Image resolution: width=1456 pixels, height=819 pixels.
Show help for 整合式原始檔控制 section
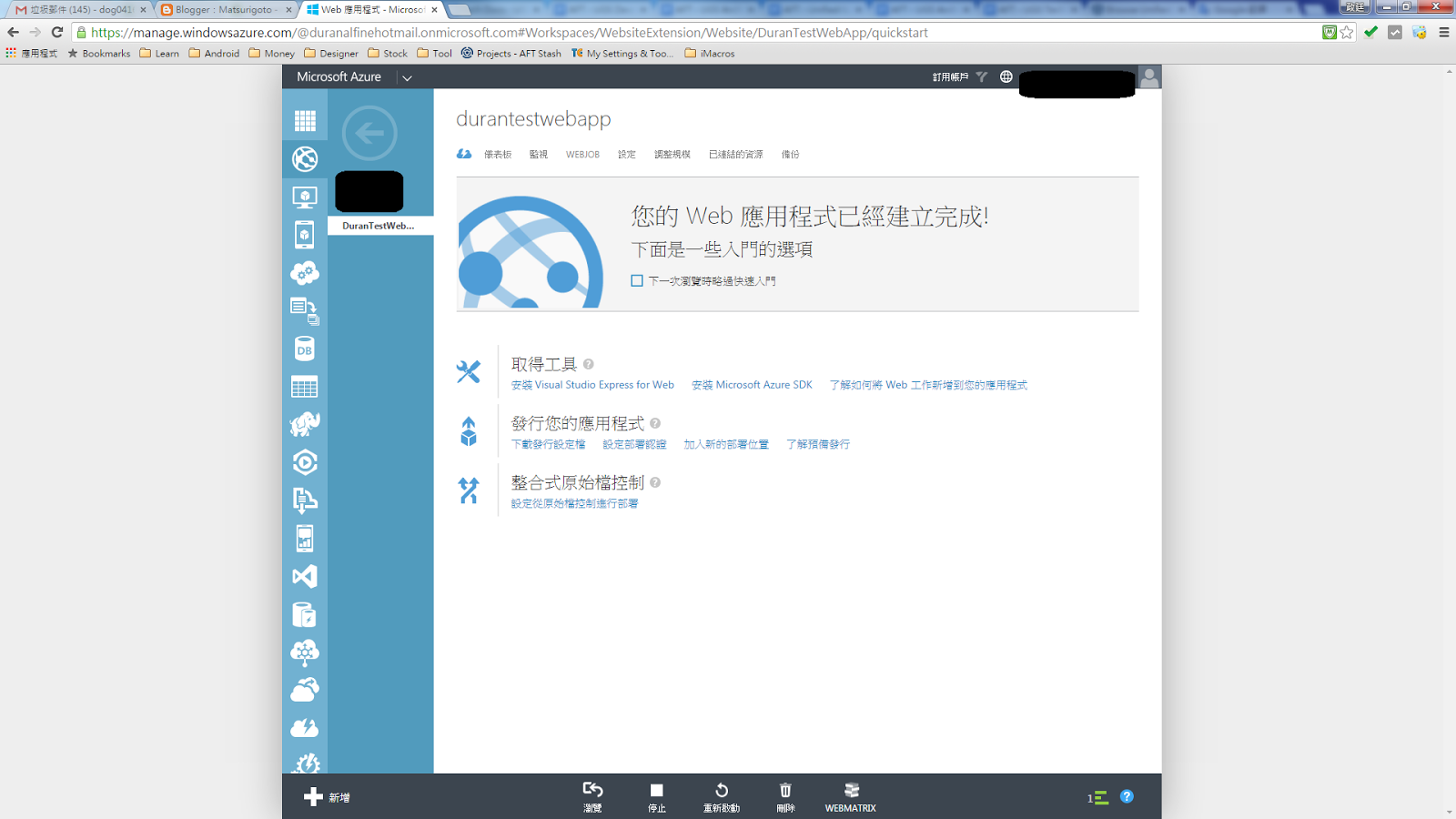click(655, 482)
